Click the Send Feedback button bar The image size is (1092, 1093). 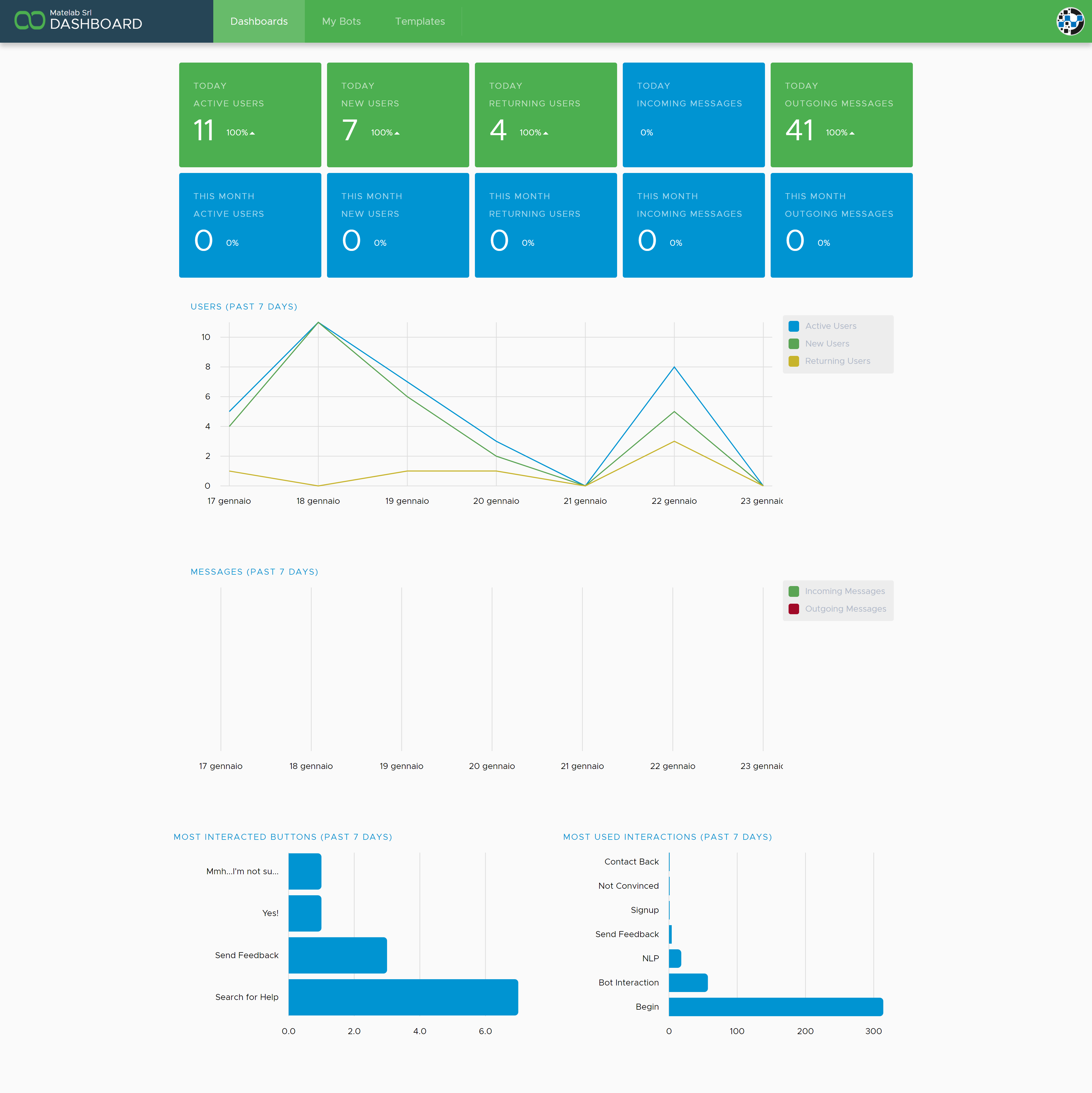pos(338,955)
